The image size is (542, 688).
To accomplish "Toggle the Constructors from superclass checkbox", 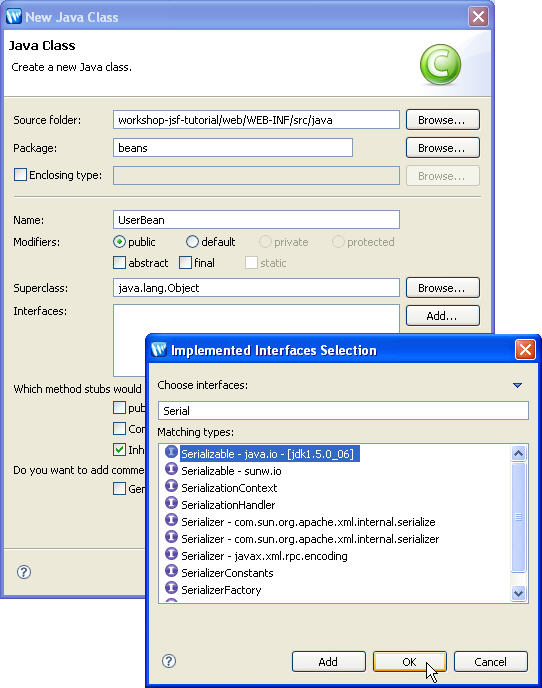I will [119, 428].
